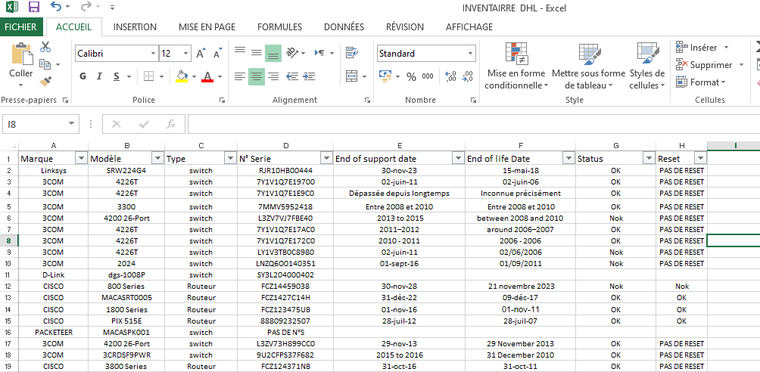Toggle align right button

pyautogui.click(x=273, y=76)
